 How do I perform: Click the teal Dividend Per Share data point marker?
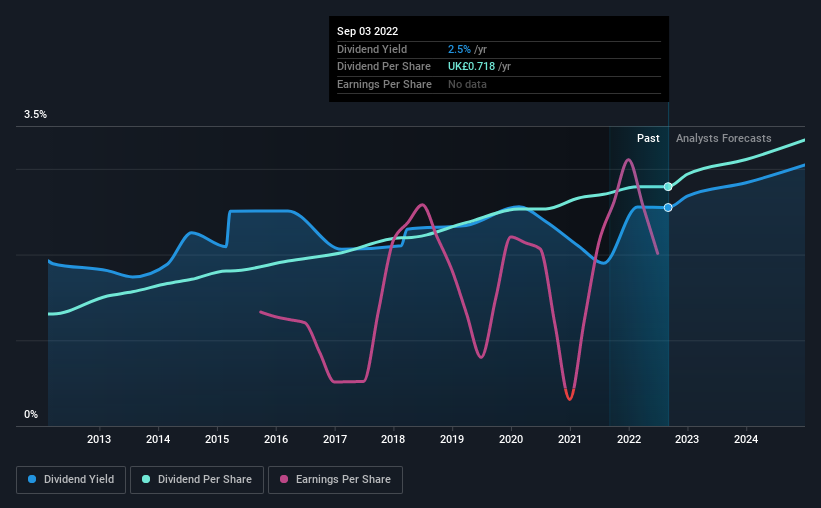coord(668,187)
